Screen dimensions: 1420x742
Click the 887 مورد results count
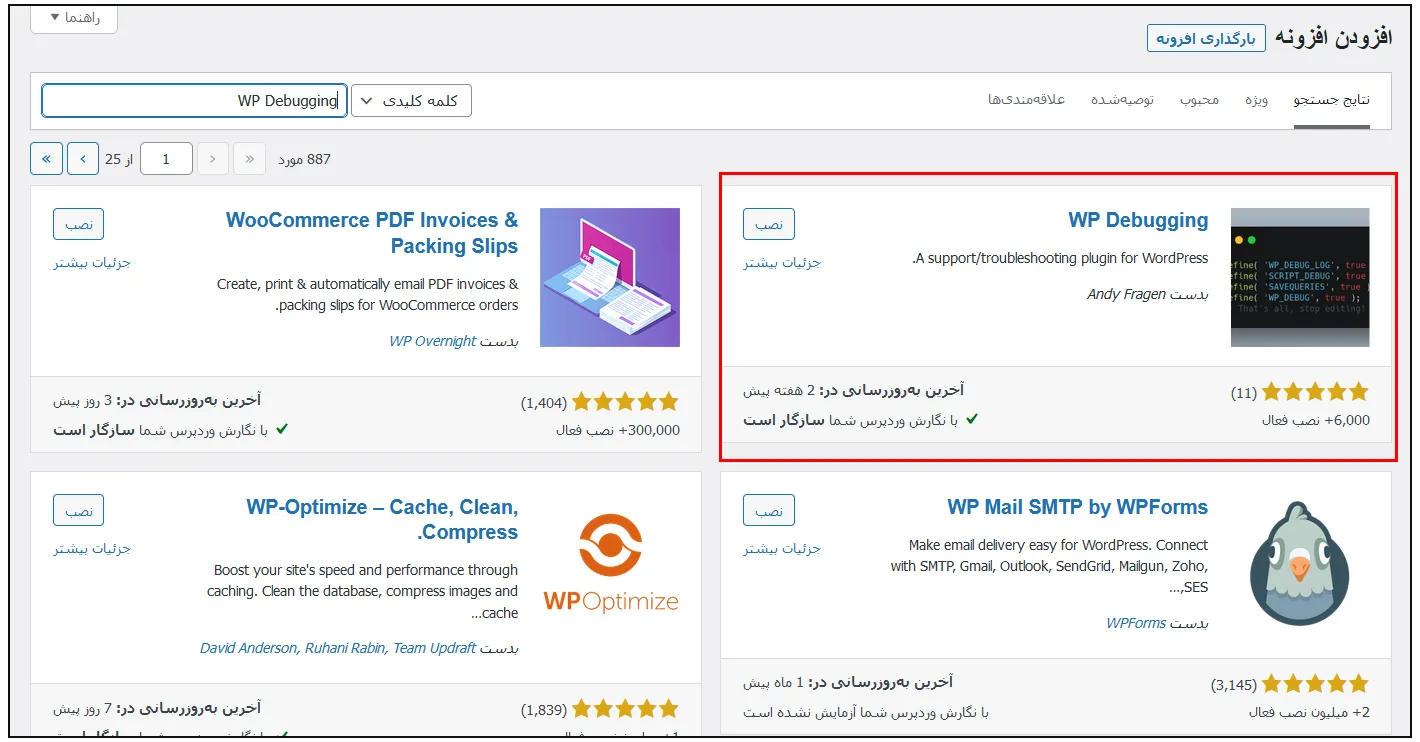coord(304,159)
